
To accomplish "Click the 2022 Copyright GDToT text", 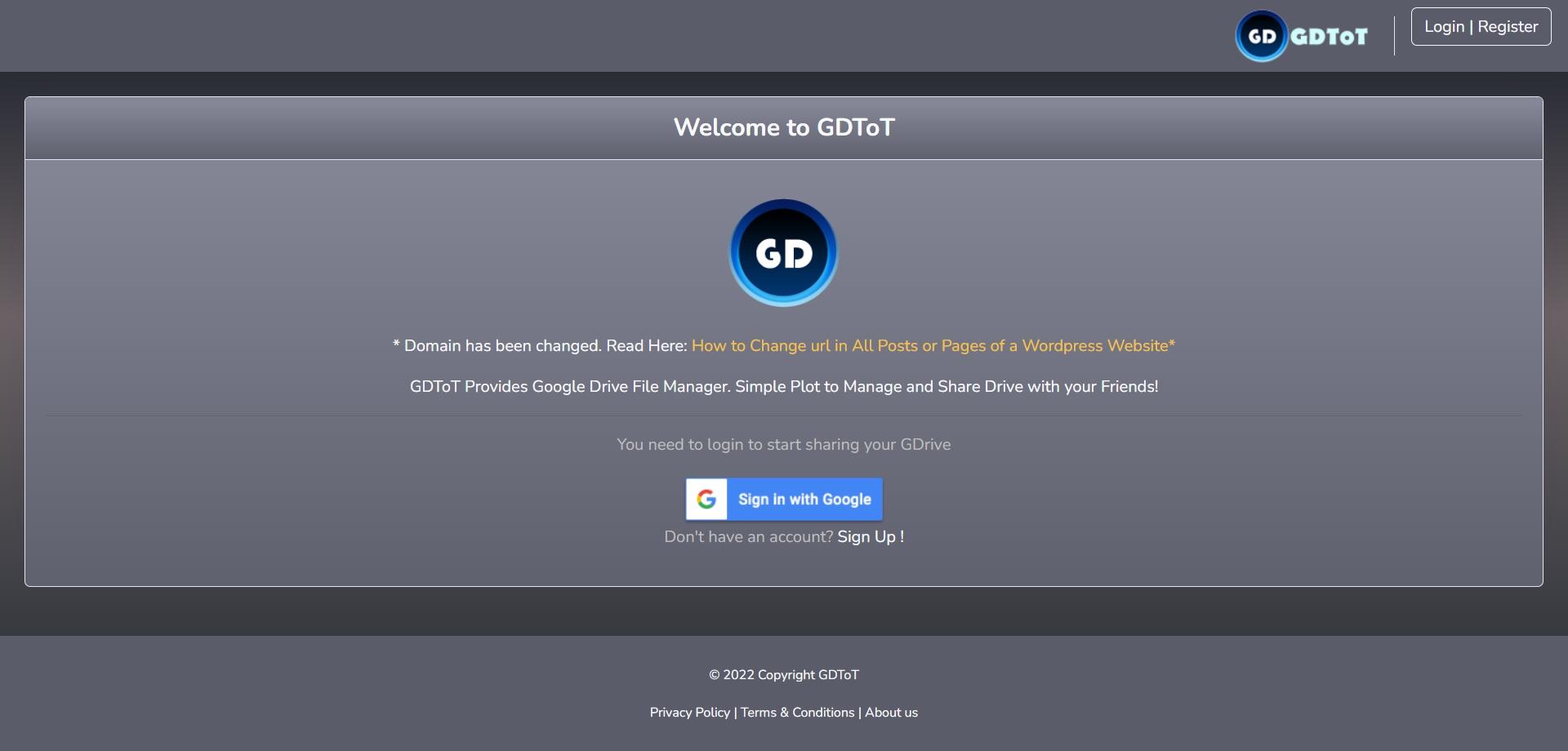I will [x=784, y=674].
